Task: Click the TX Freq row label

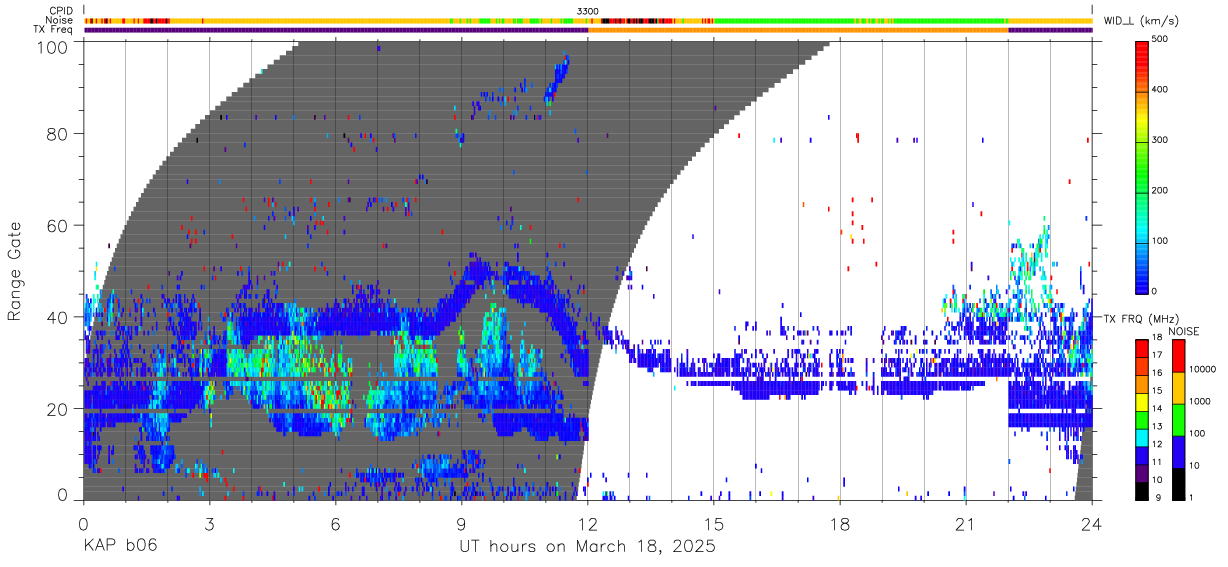Action: pyautogui.click(x=54, y=29)
